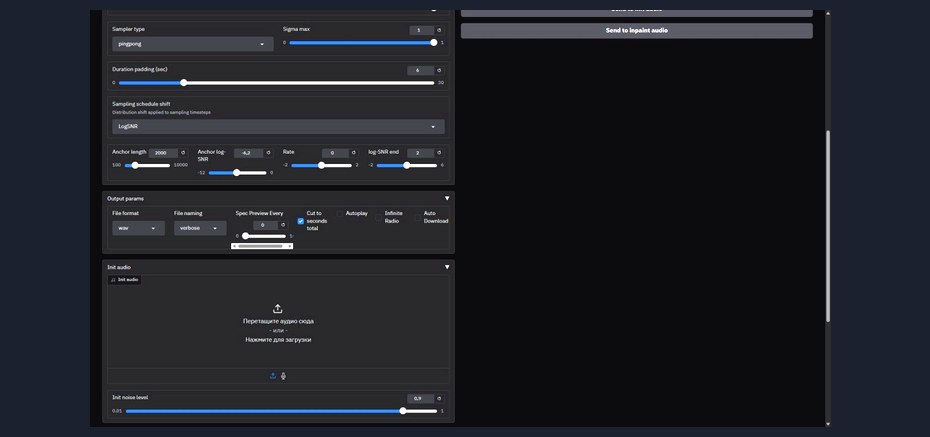Click the Send to inpaint audio button

(636, 30)
